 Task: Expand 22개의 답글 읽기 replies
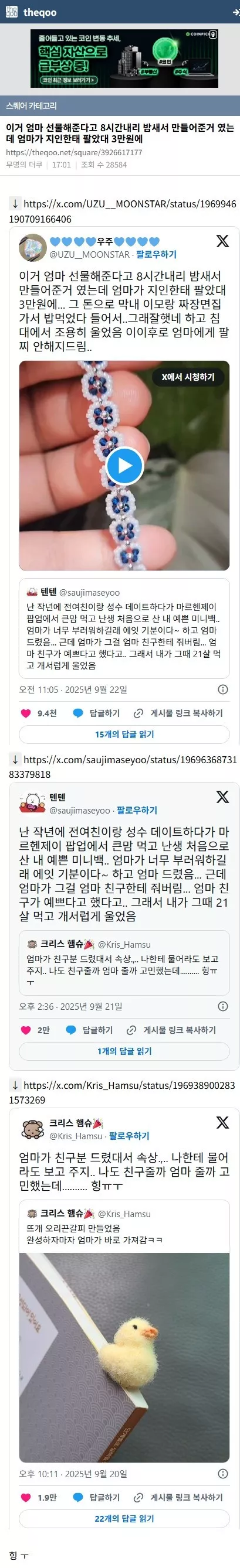pyautogui.click(x=124, y=1519)
